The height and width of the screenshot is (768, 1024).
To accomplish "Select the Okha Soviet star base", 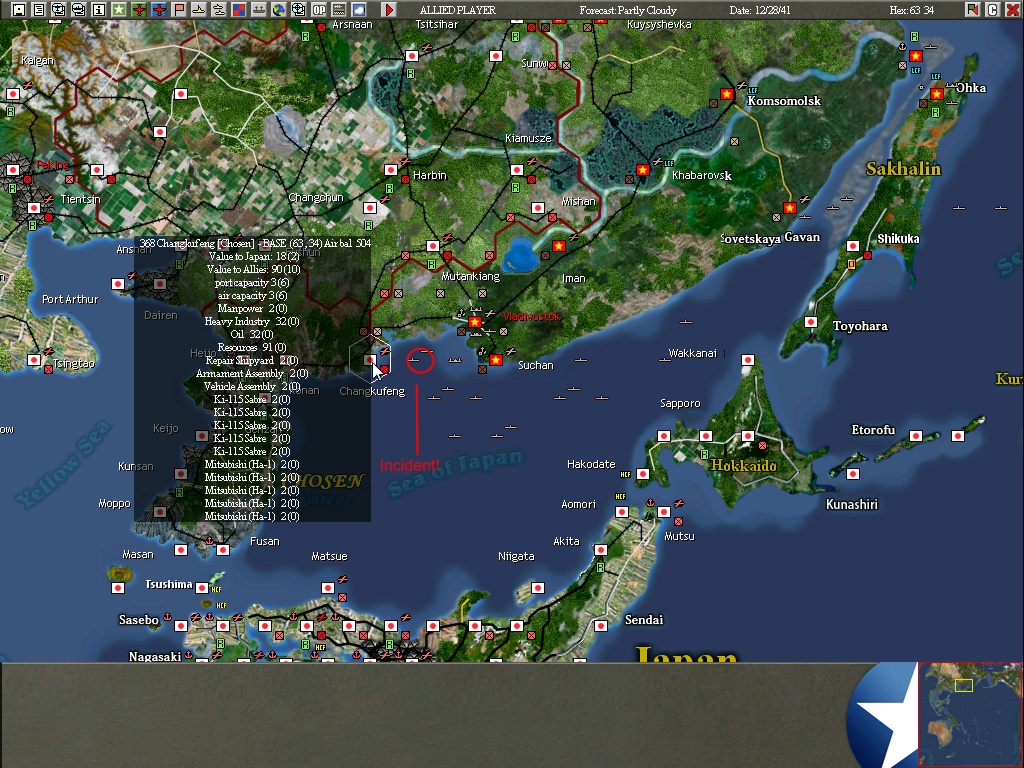I will pyautogui.click(x=936, y=94).
